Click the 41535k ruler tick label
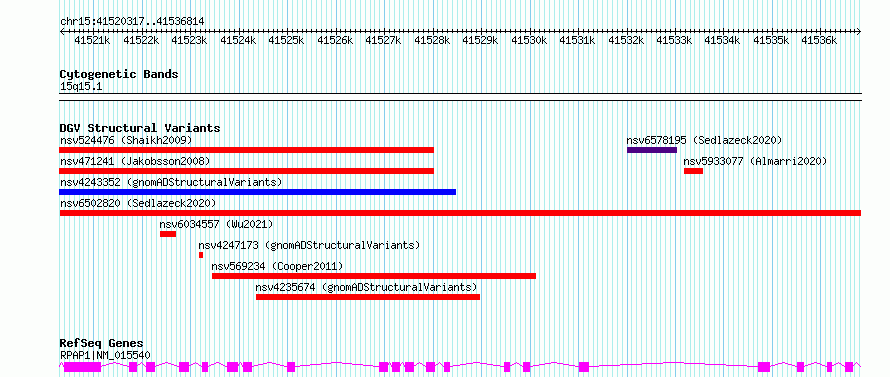 771,41
